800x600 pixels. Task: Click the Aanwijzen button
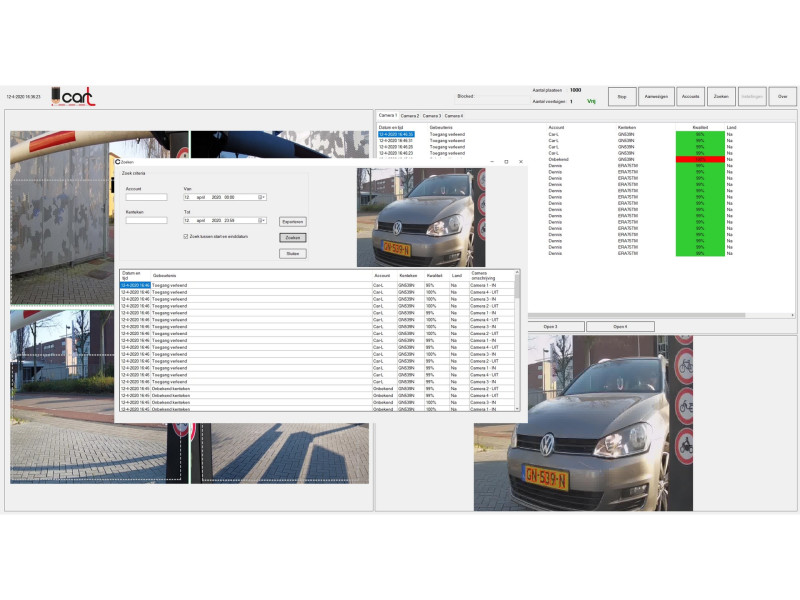657,95
